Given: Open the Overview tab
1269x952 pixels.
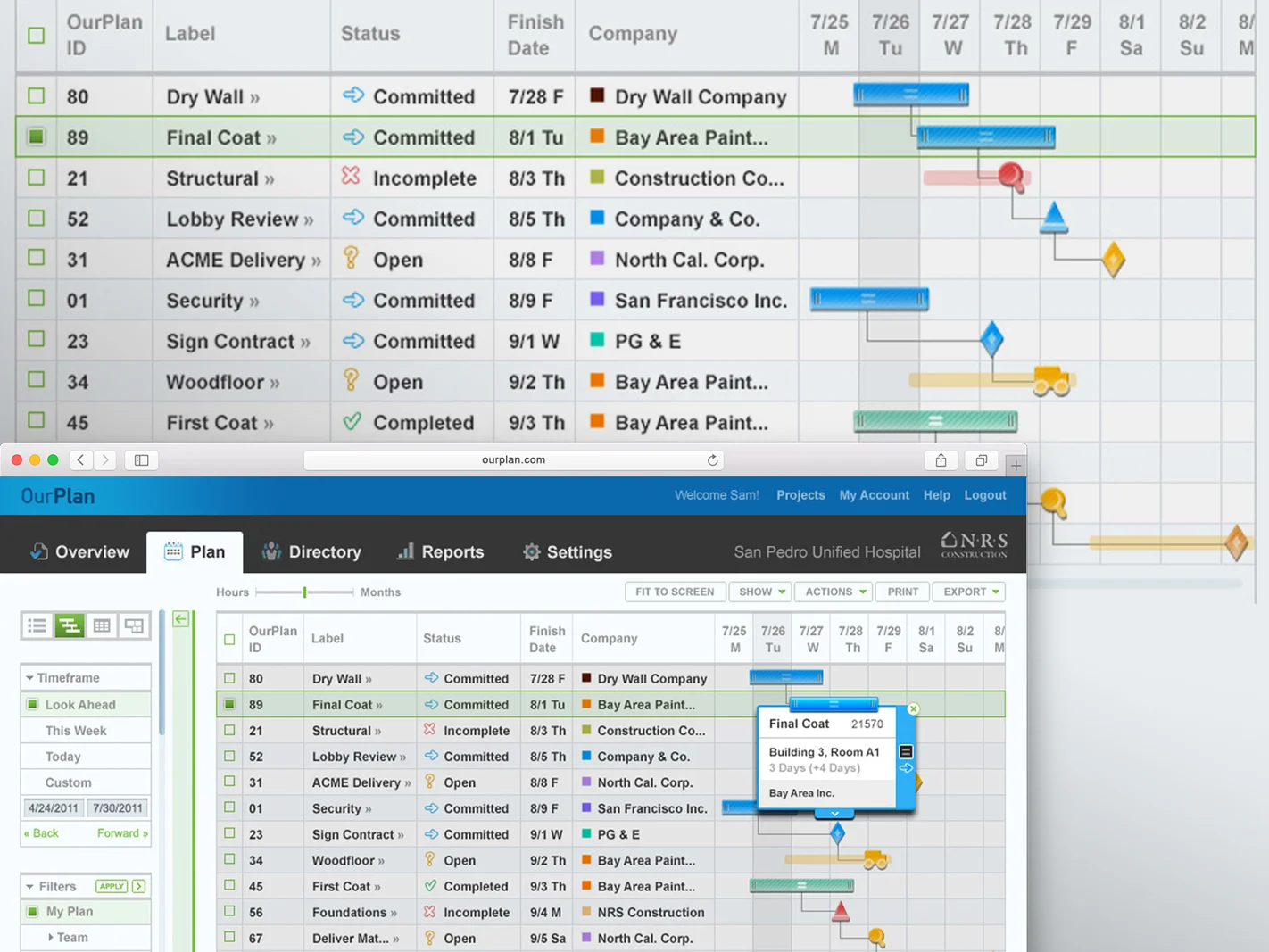Looking at the screenshot, I should [79, 552].
